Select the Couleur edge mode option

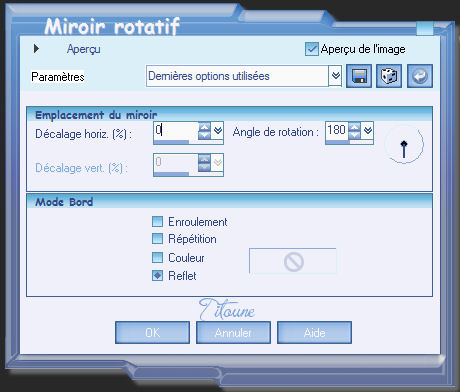pos(157,257)
